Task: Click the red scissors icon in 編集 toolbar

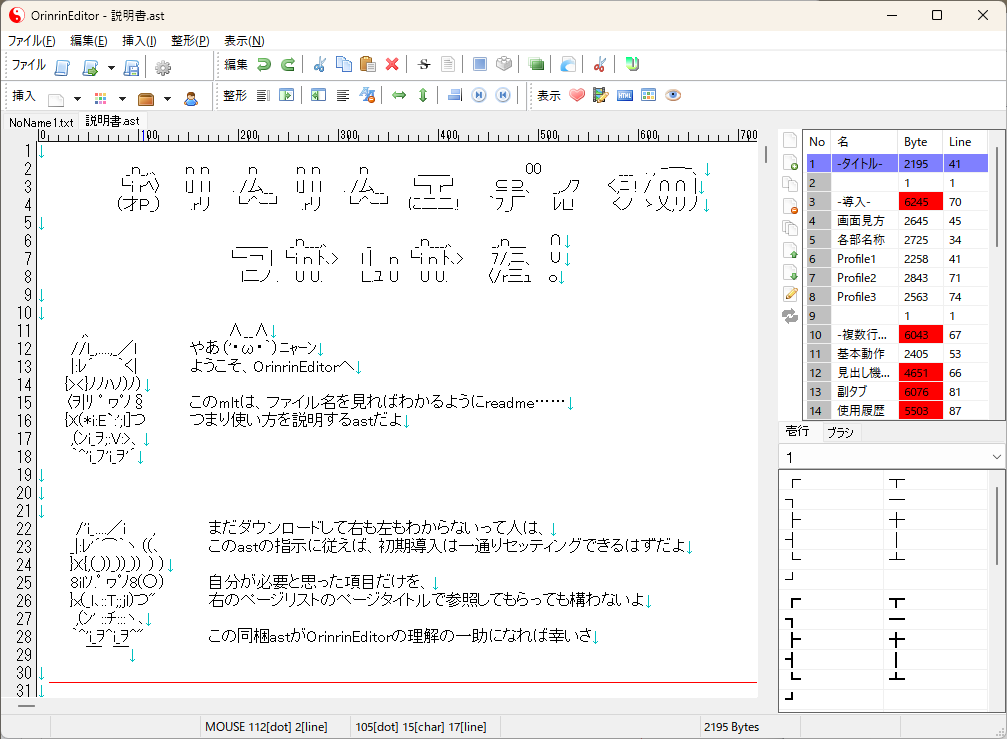Action: click(x=600, y=64)
